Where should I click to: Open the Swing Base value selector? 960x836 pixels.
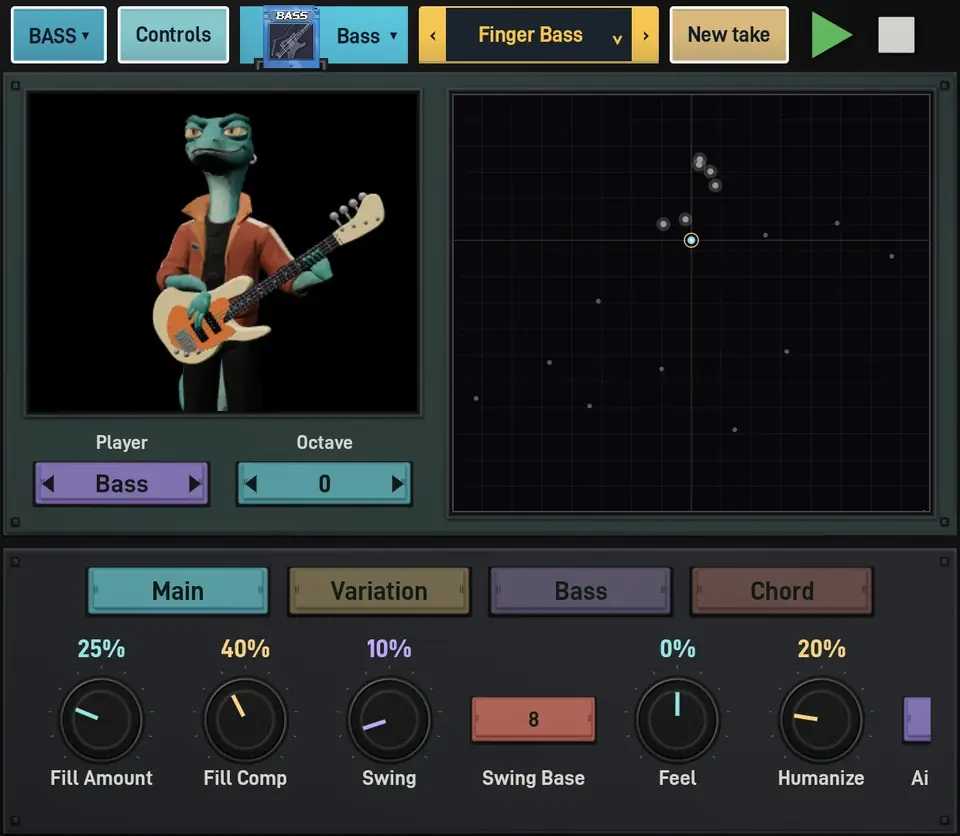pos(533,719)
